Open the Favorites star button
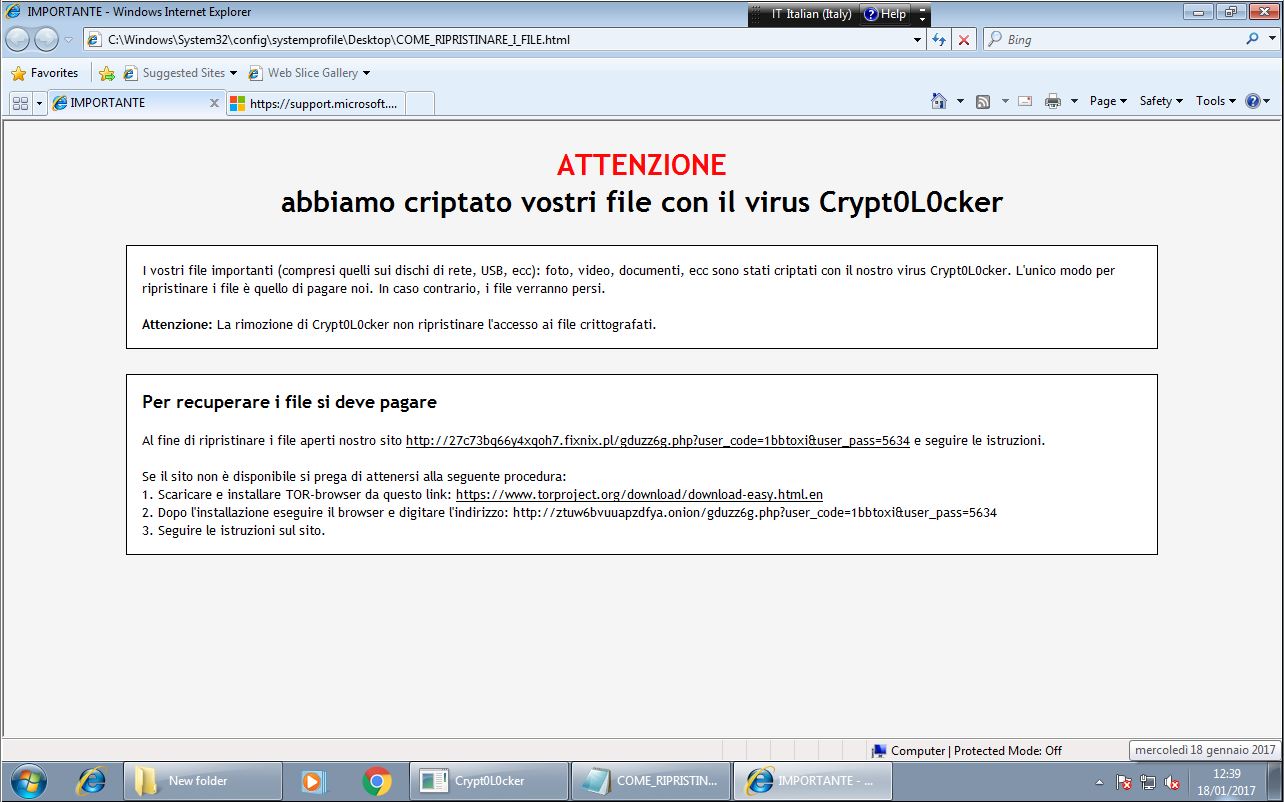 pyautogui.click(x=44, y=73)
